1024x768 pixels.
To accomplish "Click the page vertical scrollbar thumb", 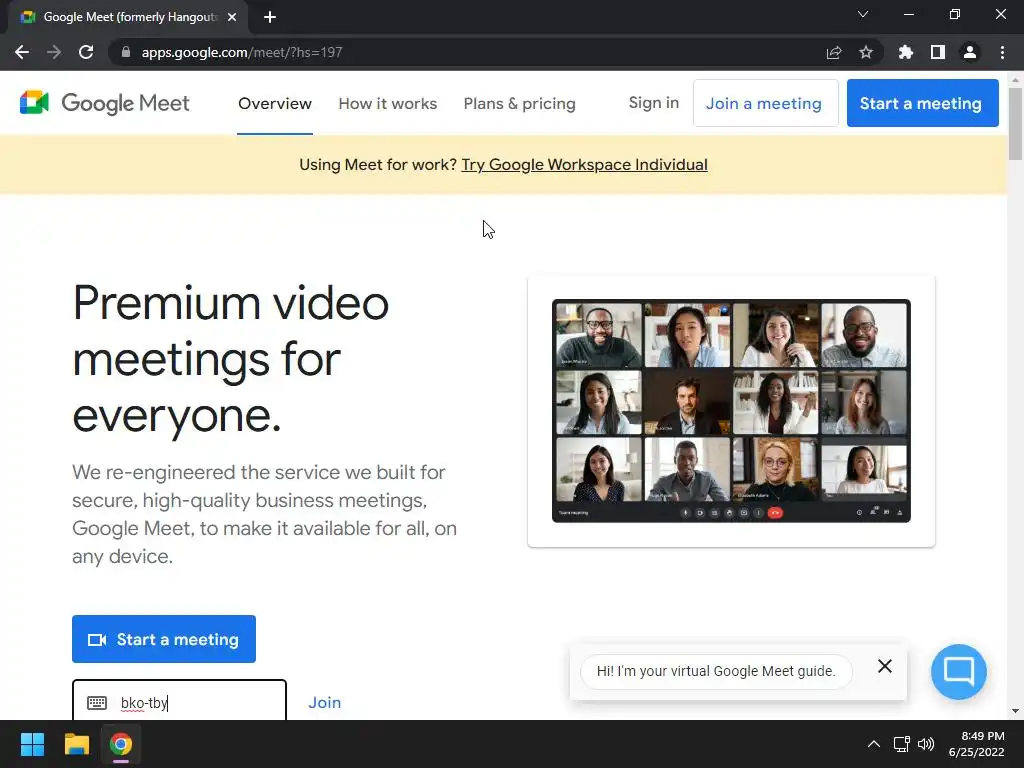I will (x=1016, y=123).
